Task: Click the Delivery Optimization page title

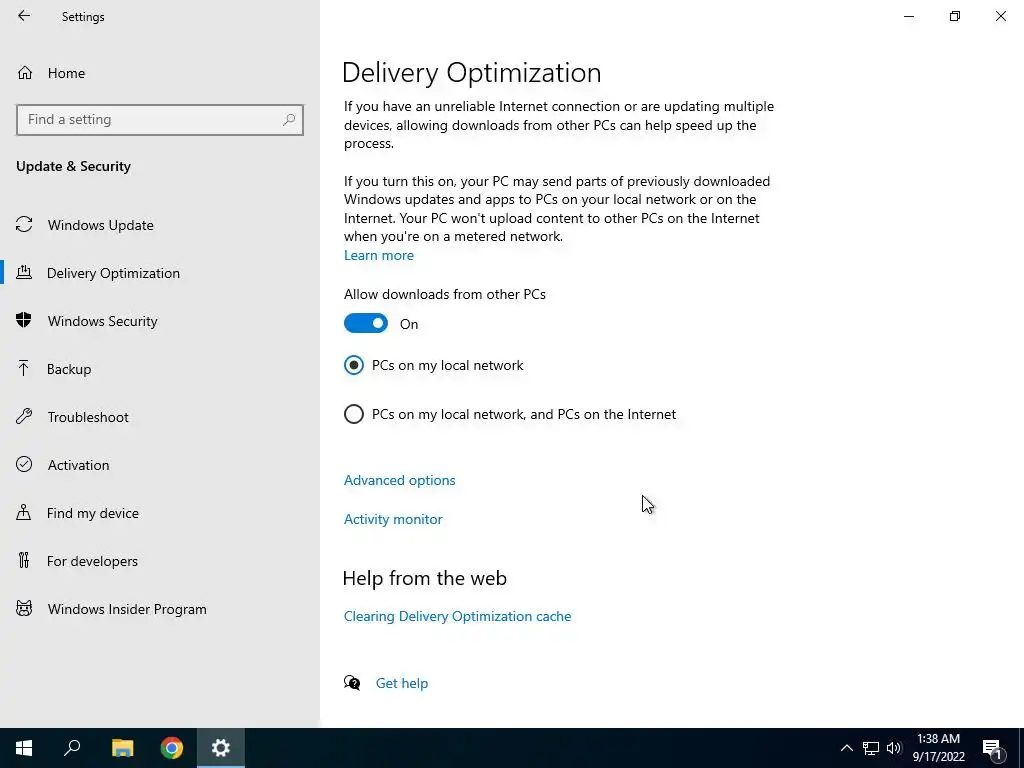Action: tap(471, 72)
